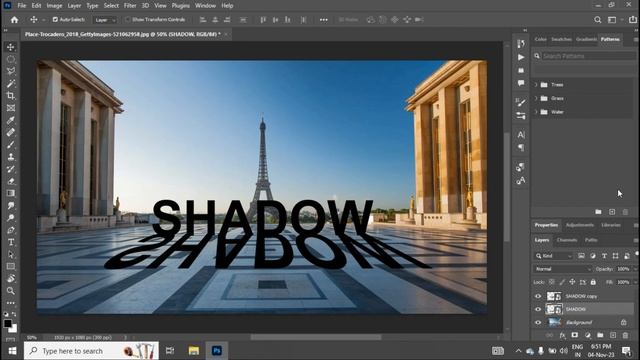Open the Layer menu

tap(74, 6)
